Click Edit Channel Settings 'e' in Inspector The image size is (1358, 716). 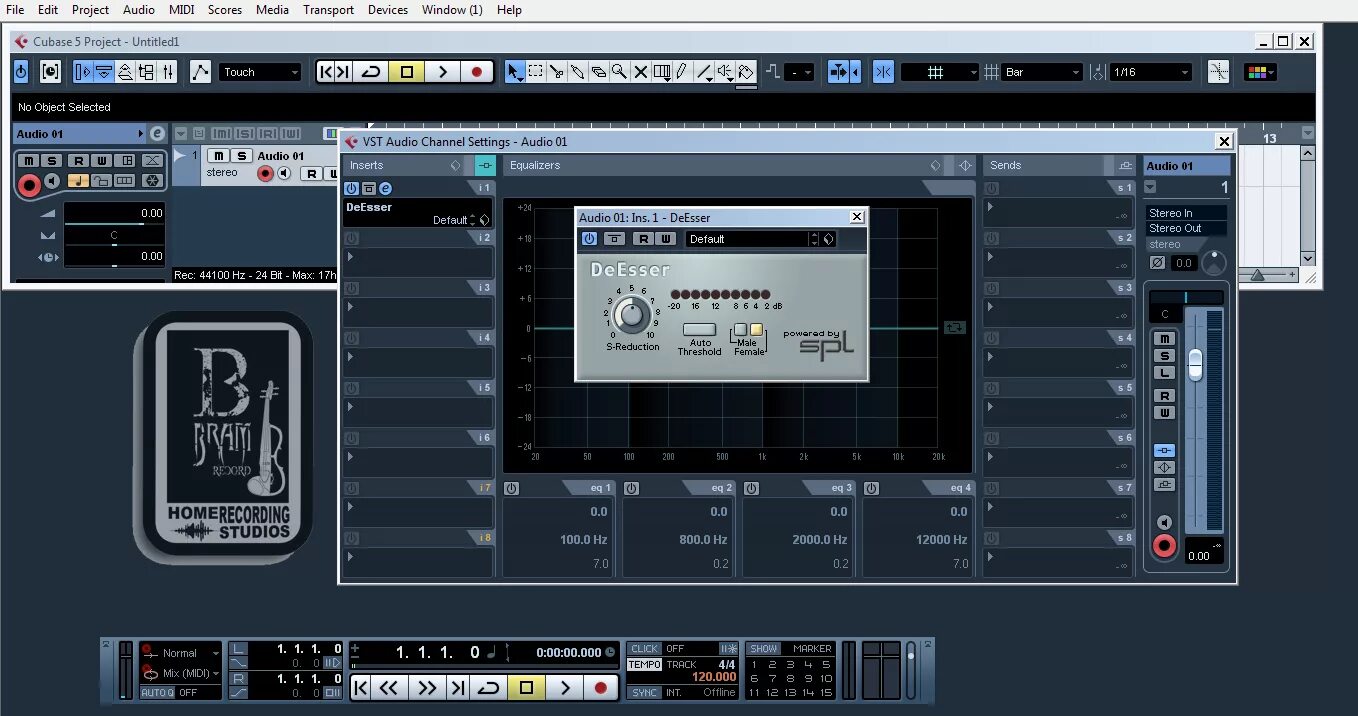[157, 133]
